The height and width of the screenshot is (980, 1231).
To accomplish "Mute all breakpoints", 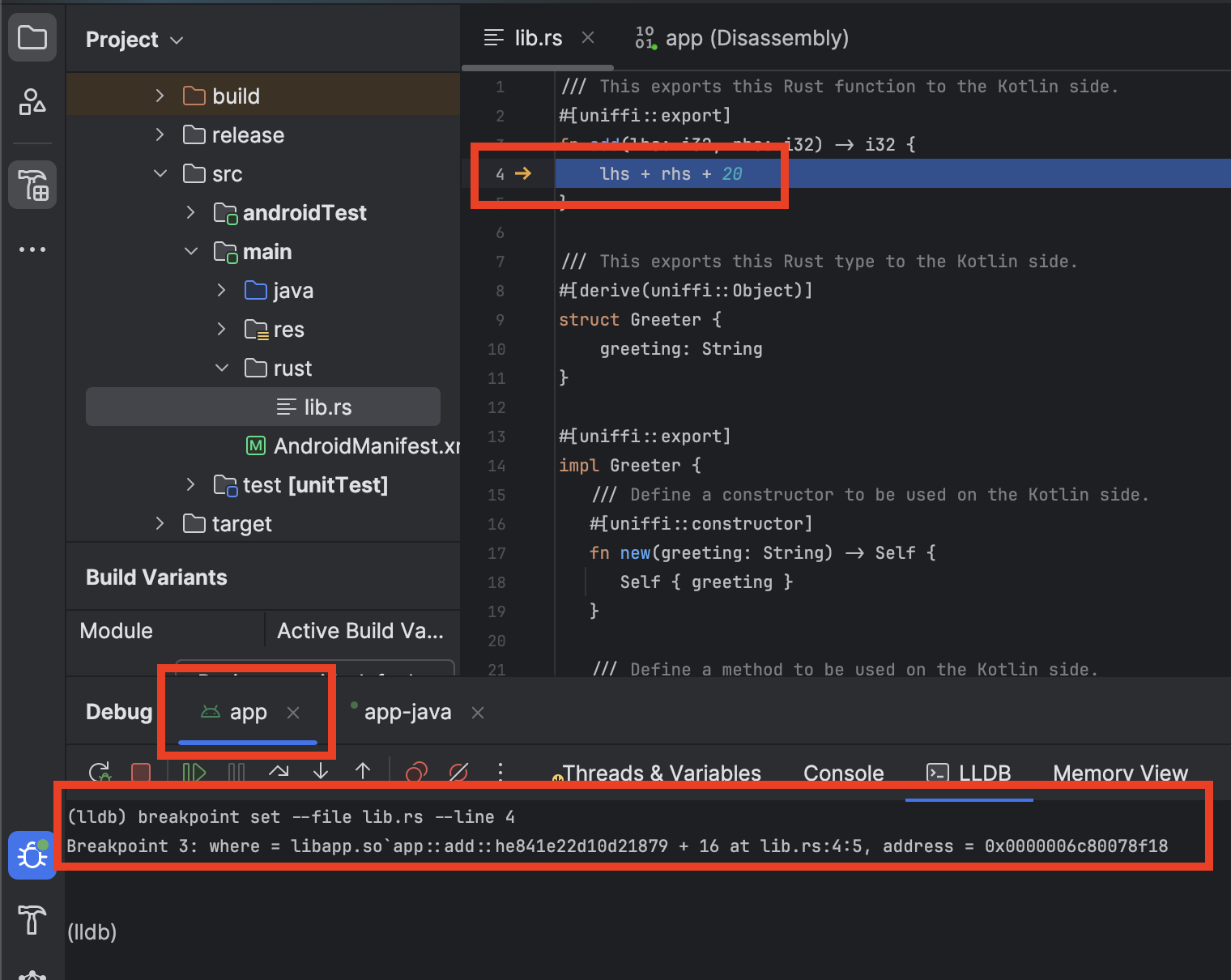I will pos(458,772).
